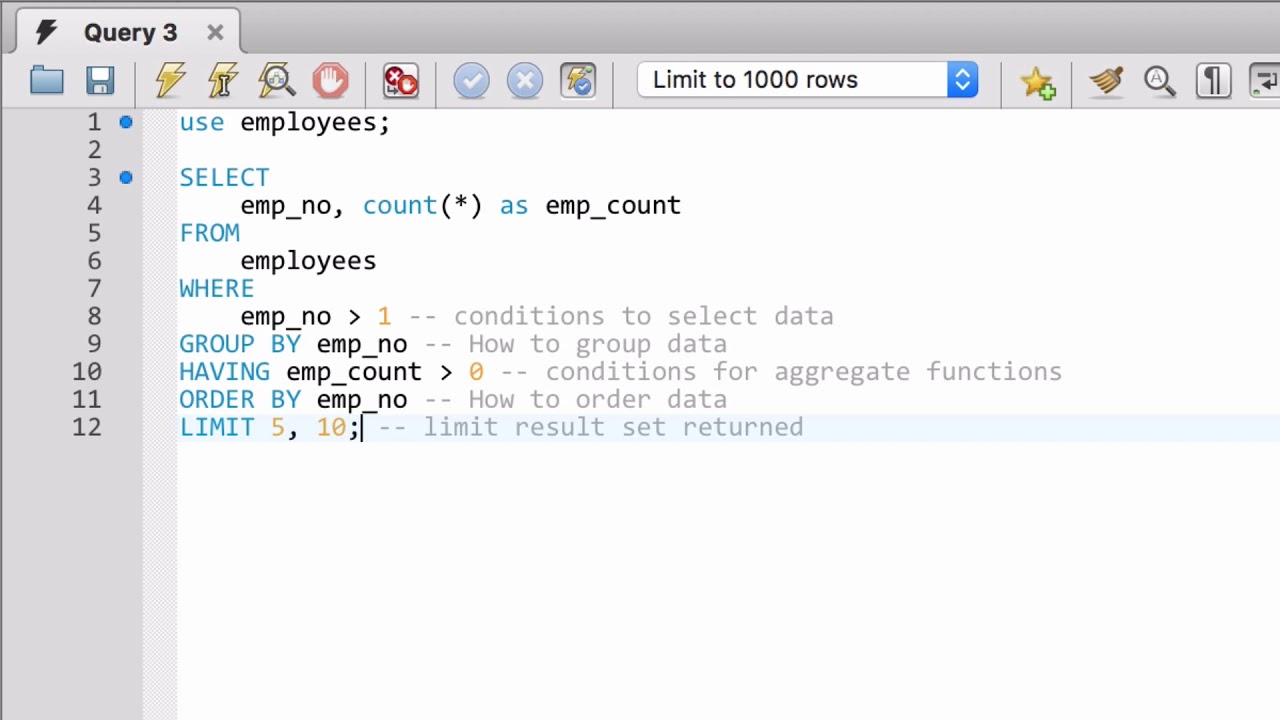Stop query execution with the red hand icon

330,80
